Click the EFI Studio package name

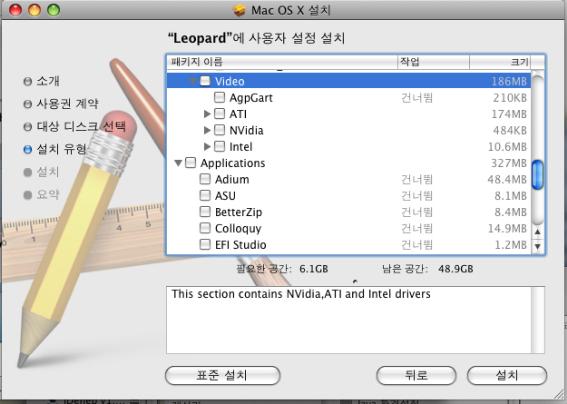(240, 245)
